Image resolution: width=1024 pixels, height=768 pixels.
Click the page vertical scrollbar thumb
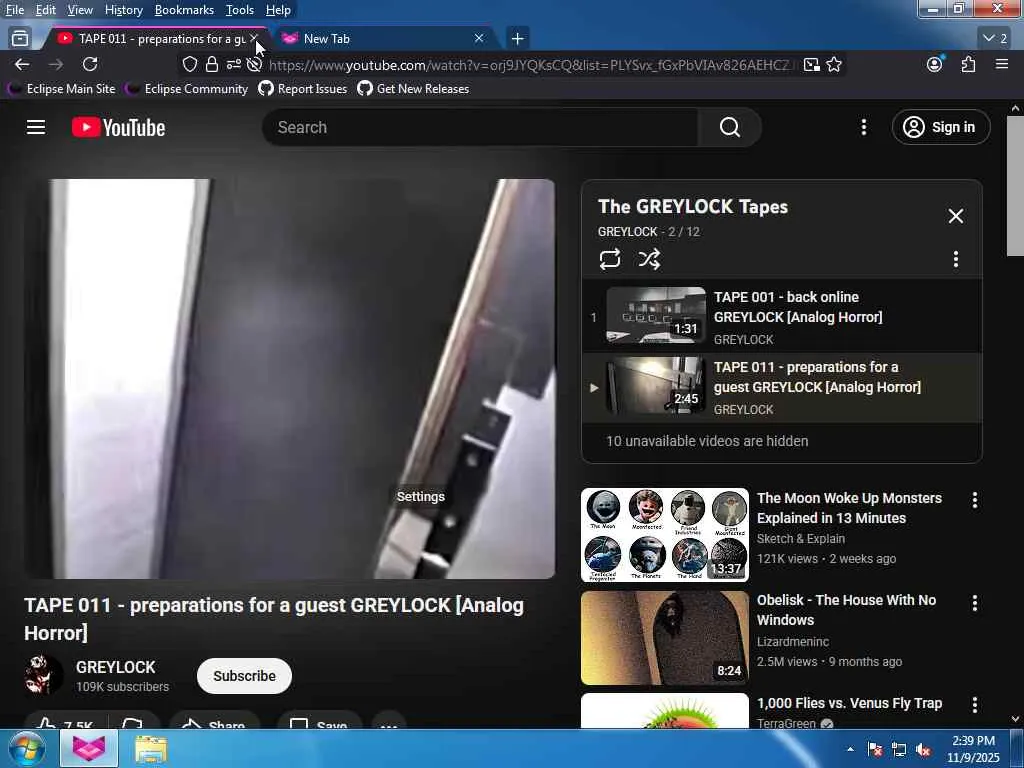(1015, 186)
